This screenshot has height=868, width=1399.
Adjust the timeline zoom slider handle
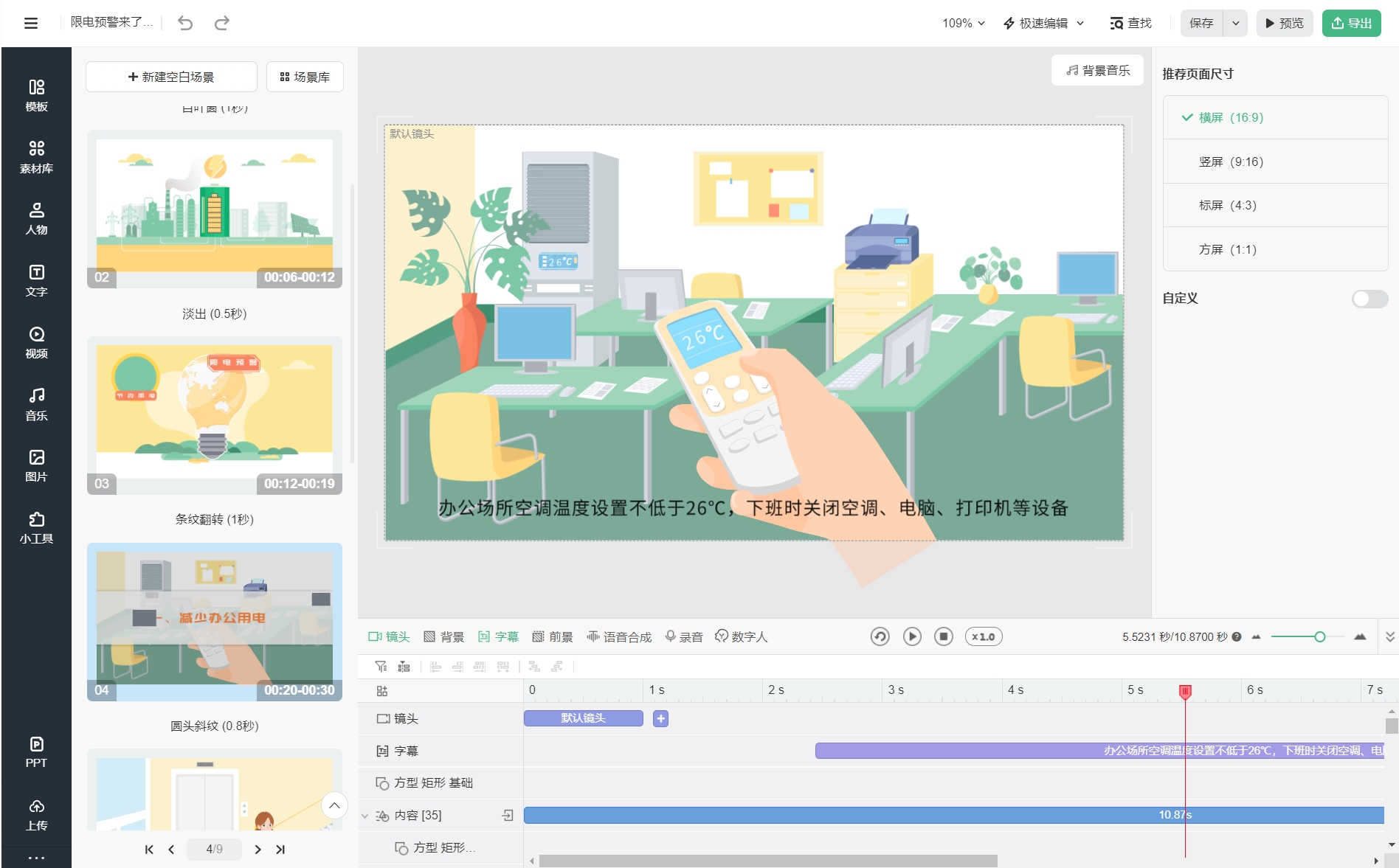pos(1319,636)
